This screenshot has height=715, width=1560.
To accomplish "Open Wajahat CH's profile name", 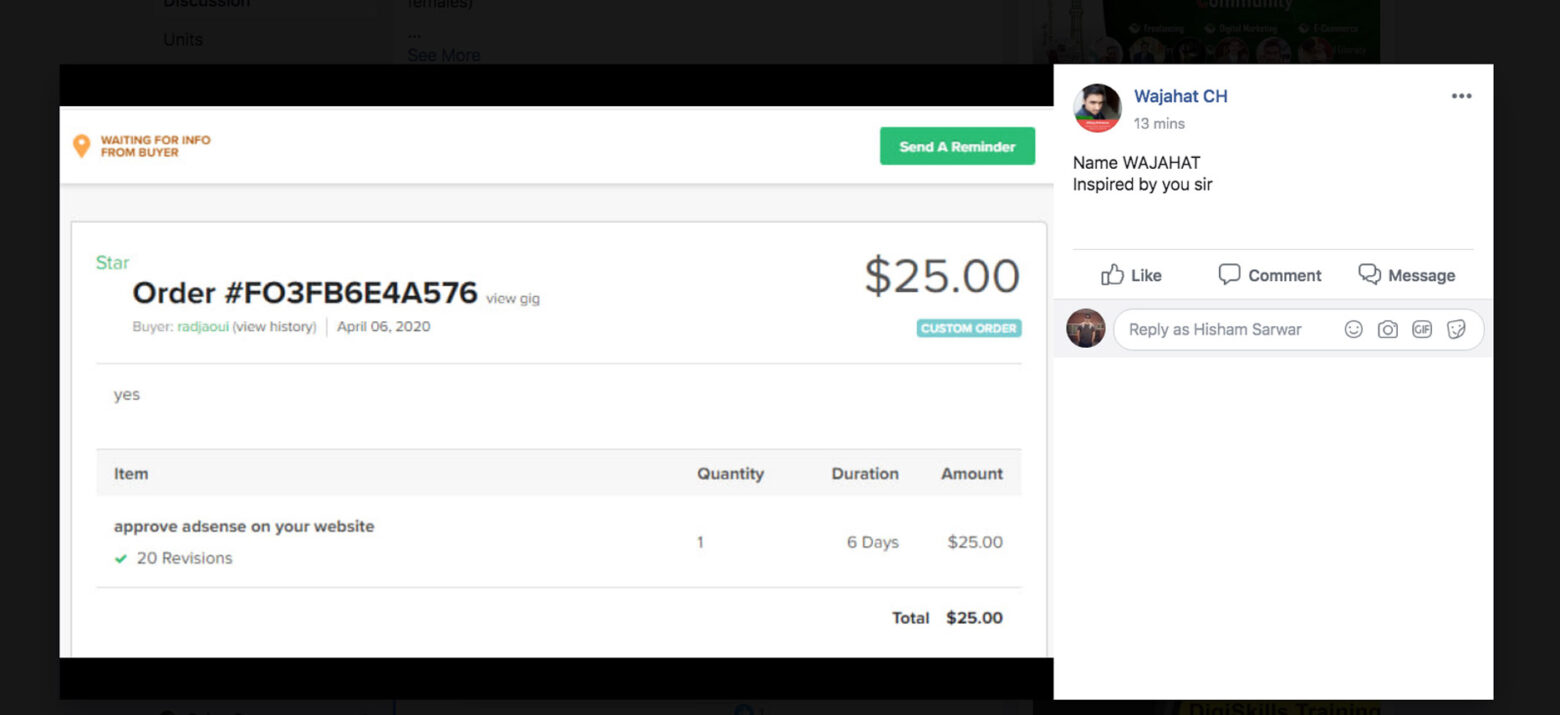I will [x=1180, y=96].
